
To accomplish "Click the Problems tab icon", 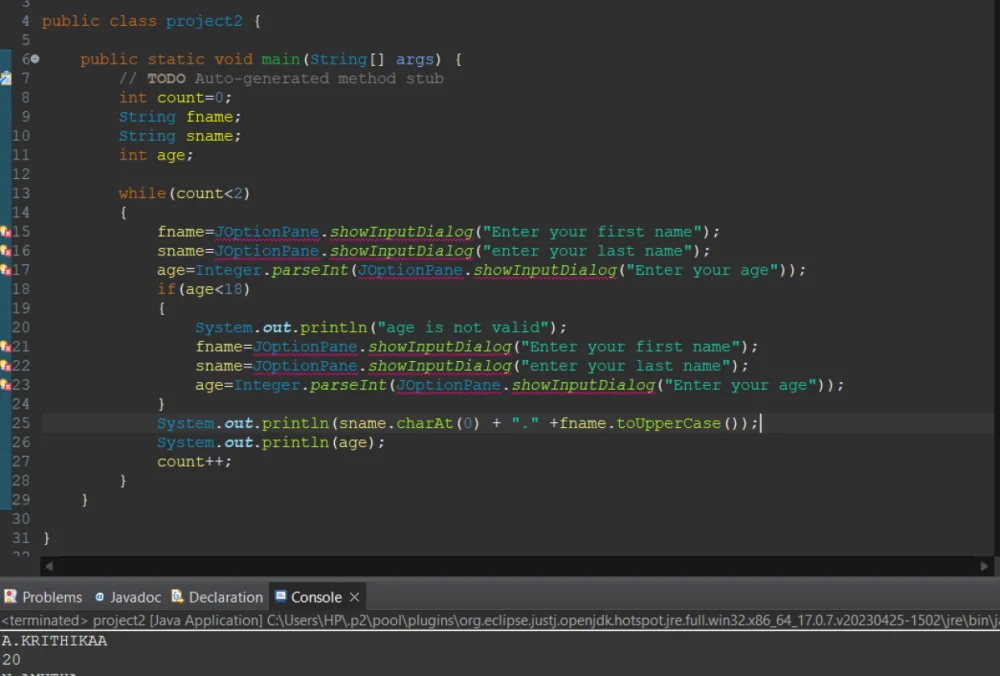I will tap(10, 596).
